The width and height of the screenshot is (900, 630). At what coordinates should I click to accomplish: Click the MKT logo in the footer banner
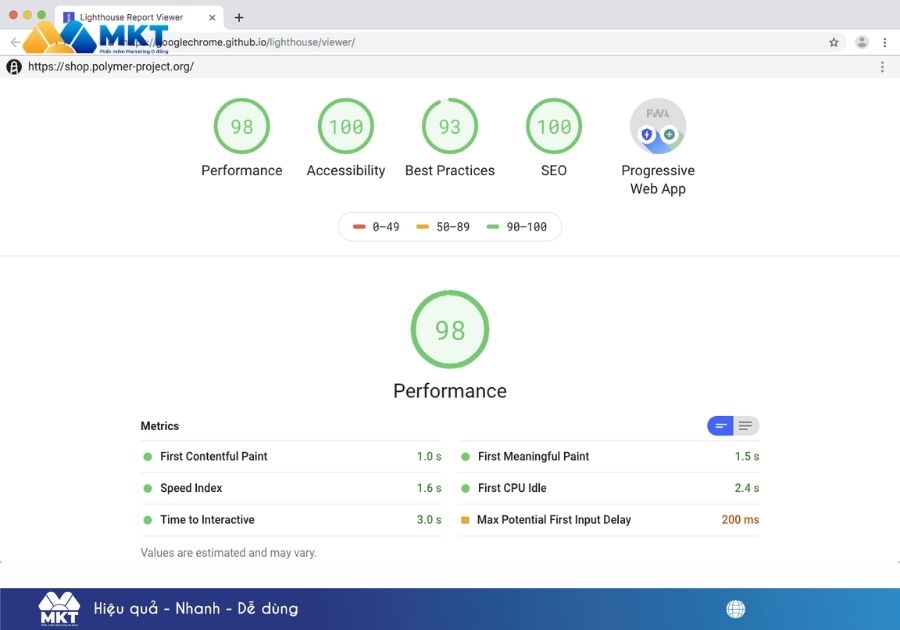(x=59, y=608)
